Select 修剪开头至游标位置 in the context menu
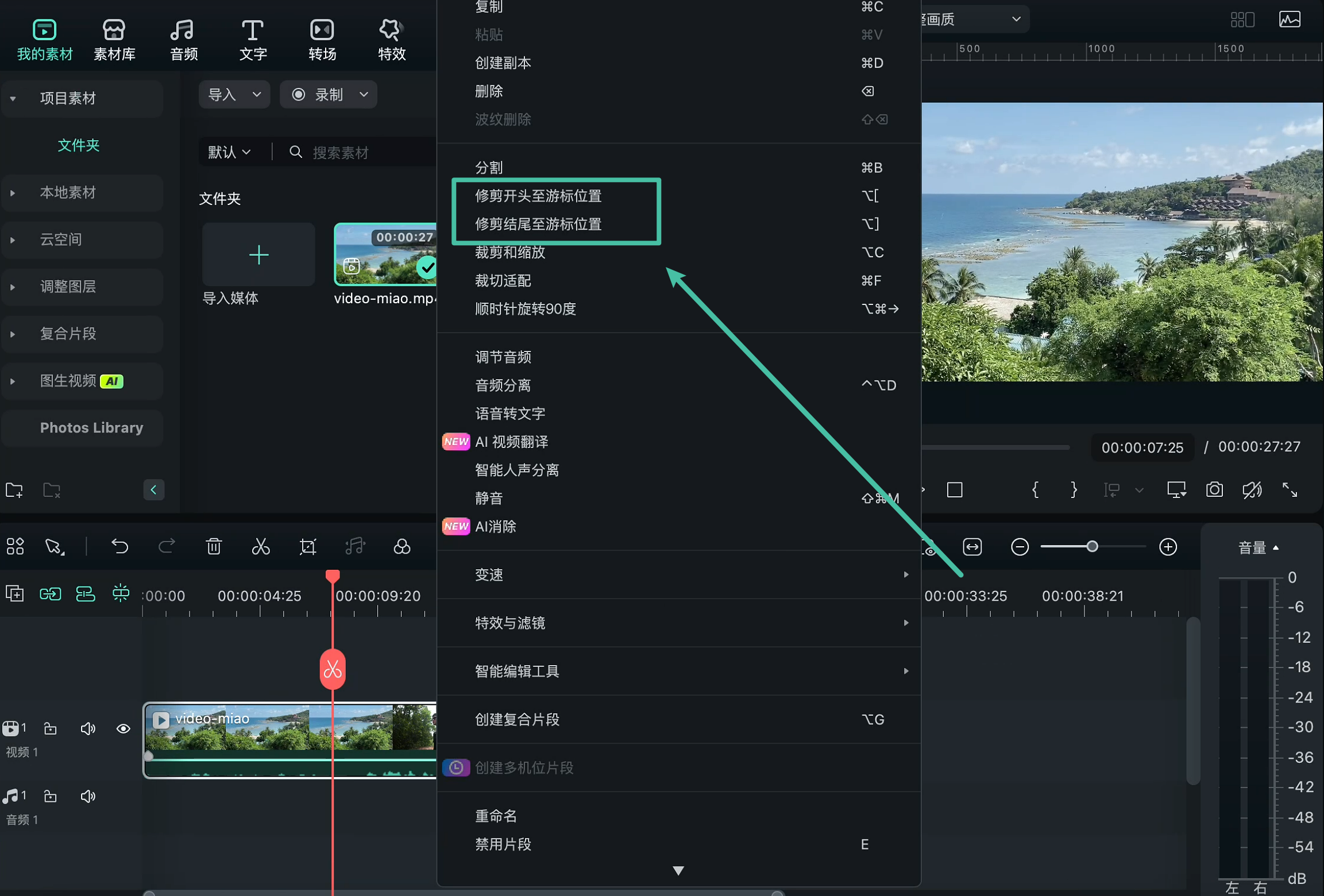This screenshot has height=896, width=1324. click(x=538, y=196)
